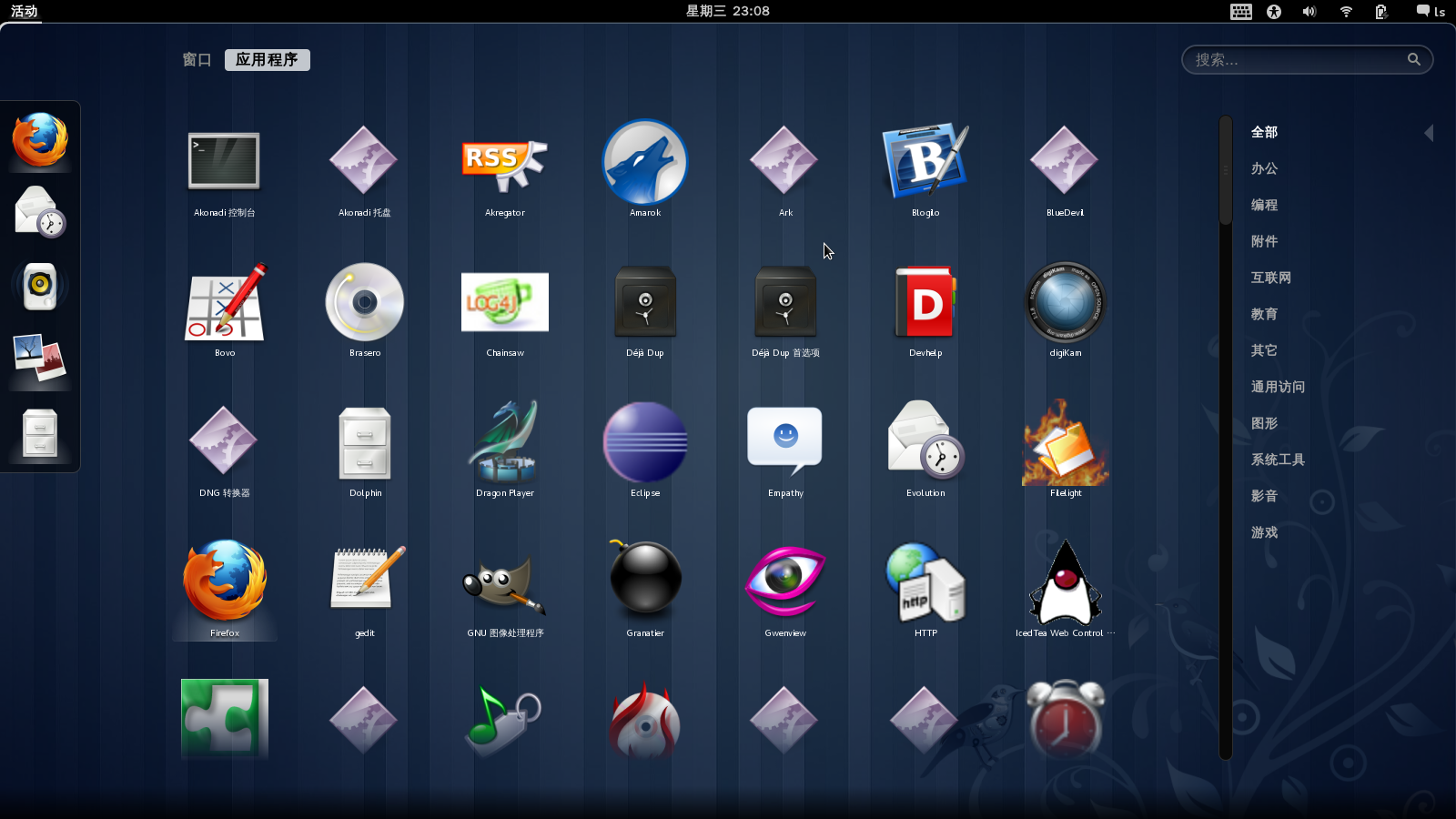Open the keyboard input indicator

(x=1241, y=11)
